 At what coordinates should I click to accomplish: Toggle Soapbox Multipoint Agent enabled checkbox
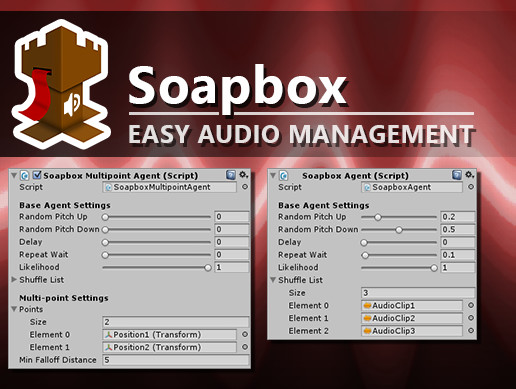[x=37, y=175]
